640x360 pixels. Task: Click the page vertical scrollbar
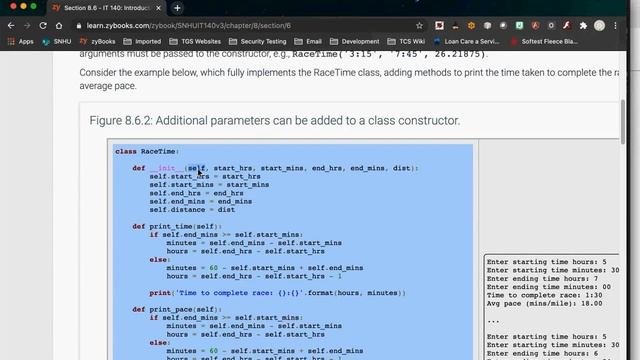tap(622, 122)
